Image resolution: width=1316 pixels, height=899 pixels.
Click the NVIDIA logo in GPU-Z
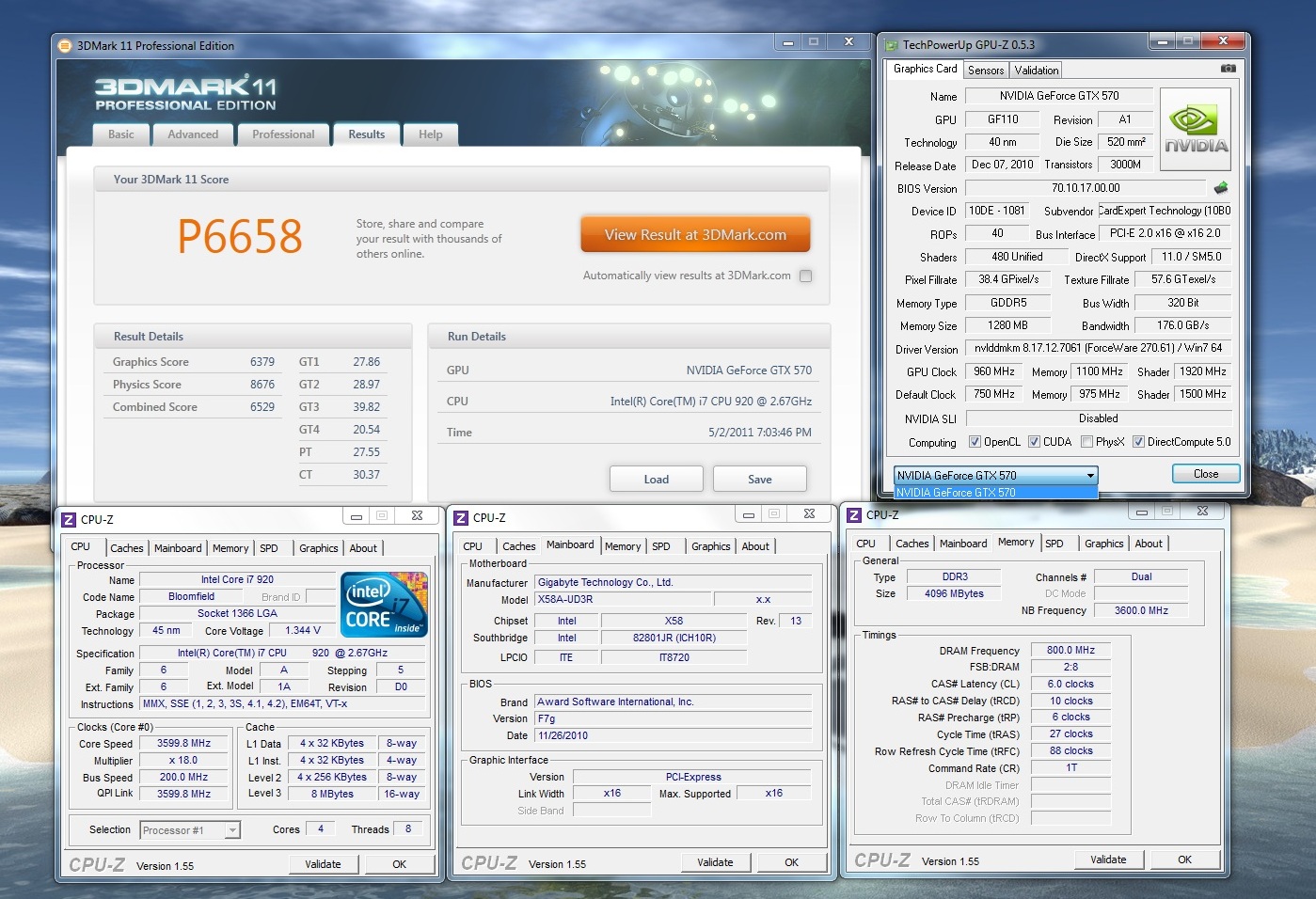pos(1196,130)
